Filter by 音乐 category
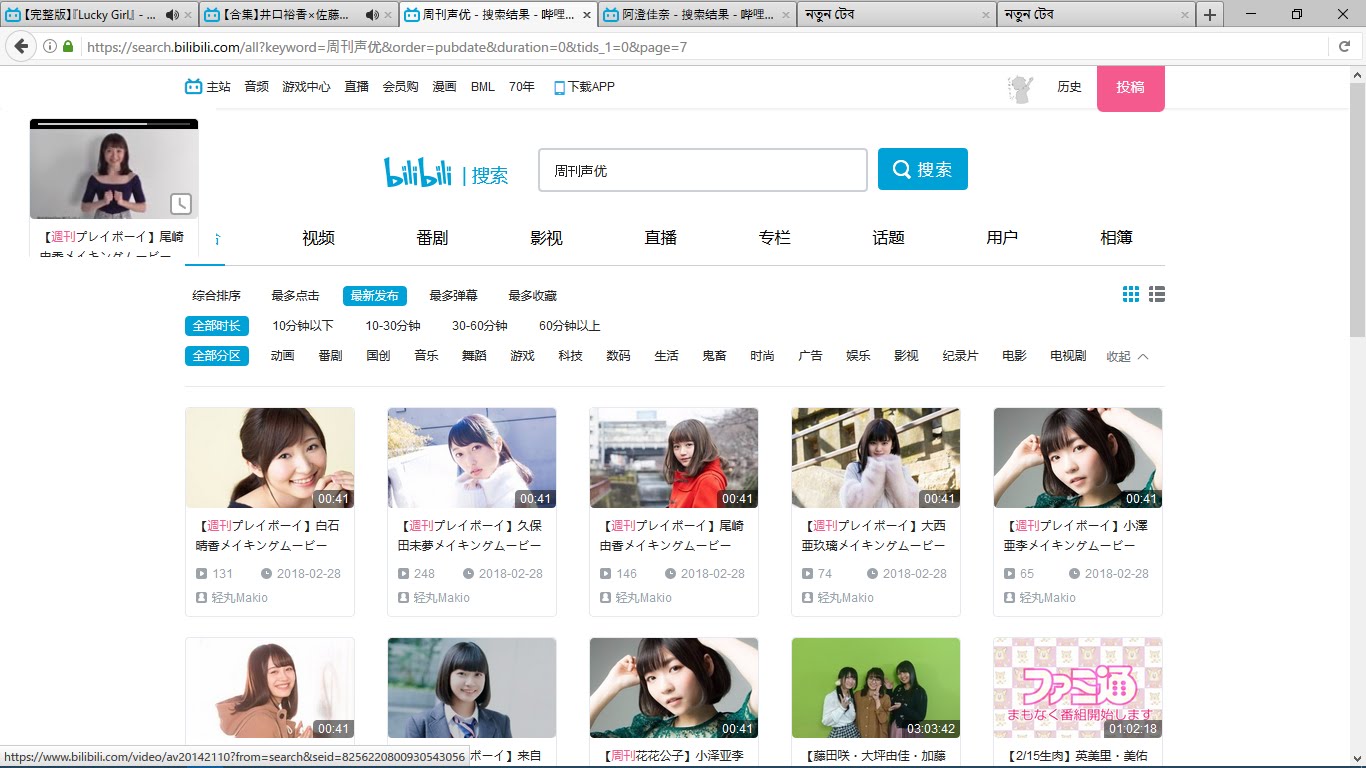1366x768 pixels. pyautogui.click(x=426, y=356)
